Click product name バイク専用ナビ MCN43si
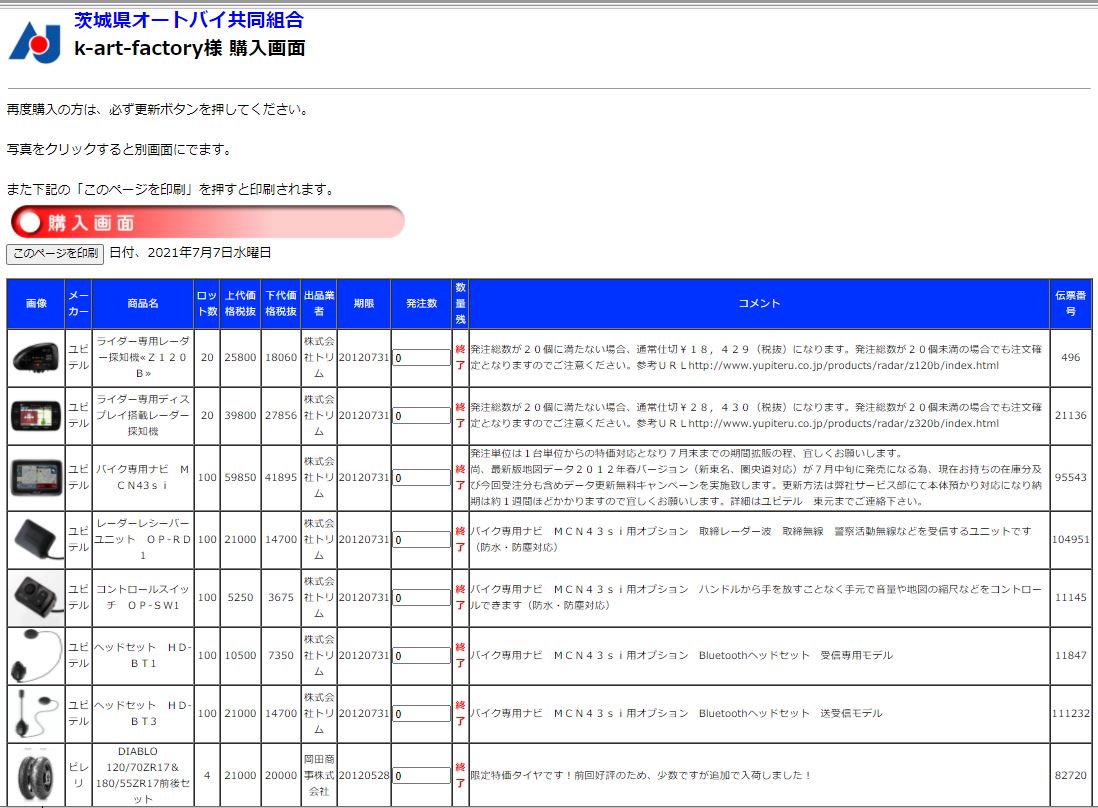 [143, 477]
